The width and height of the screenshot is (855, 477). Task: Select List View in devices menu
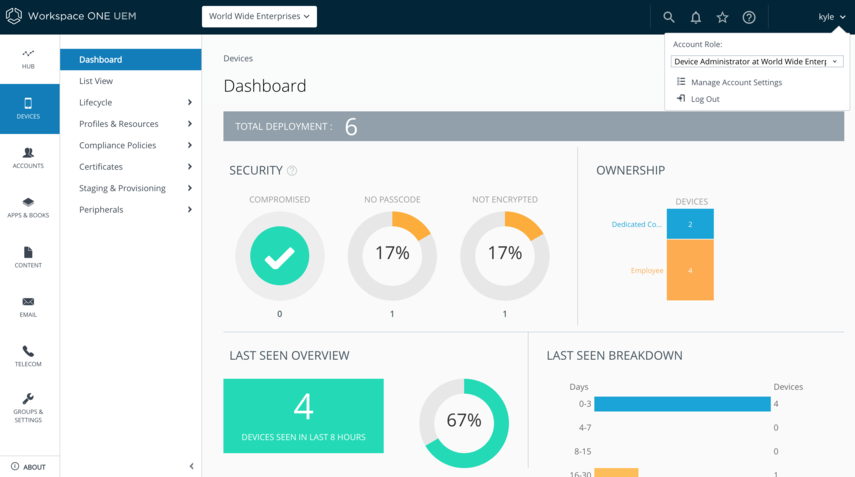[x=96, y=81]
